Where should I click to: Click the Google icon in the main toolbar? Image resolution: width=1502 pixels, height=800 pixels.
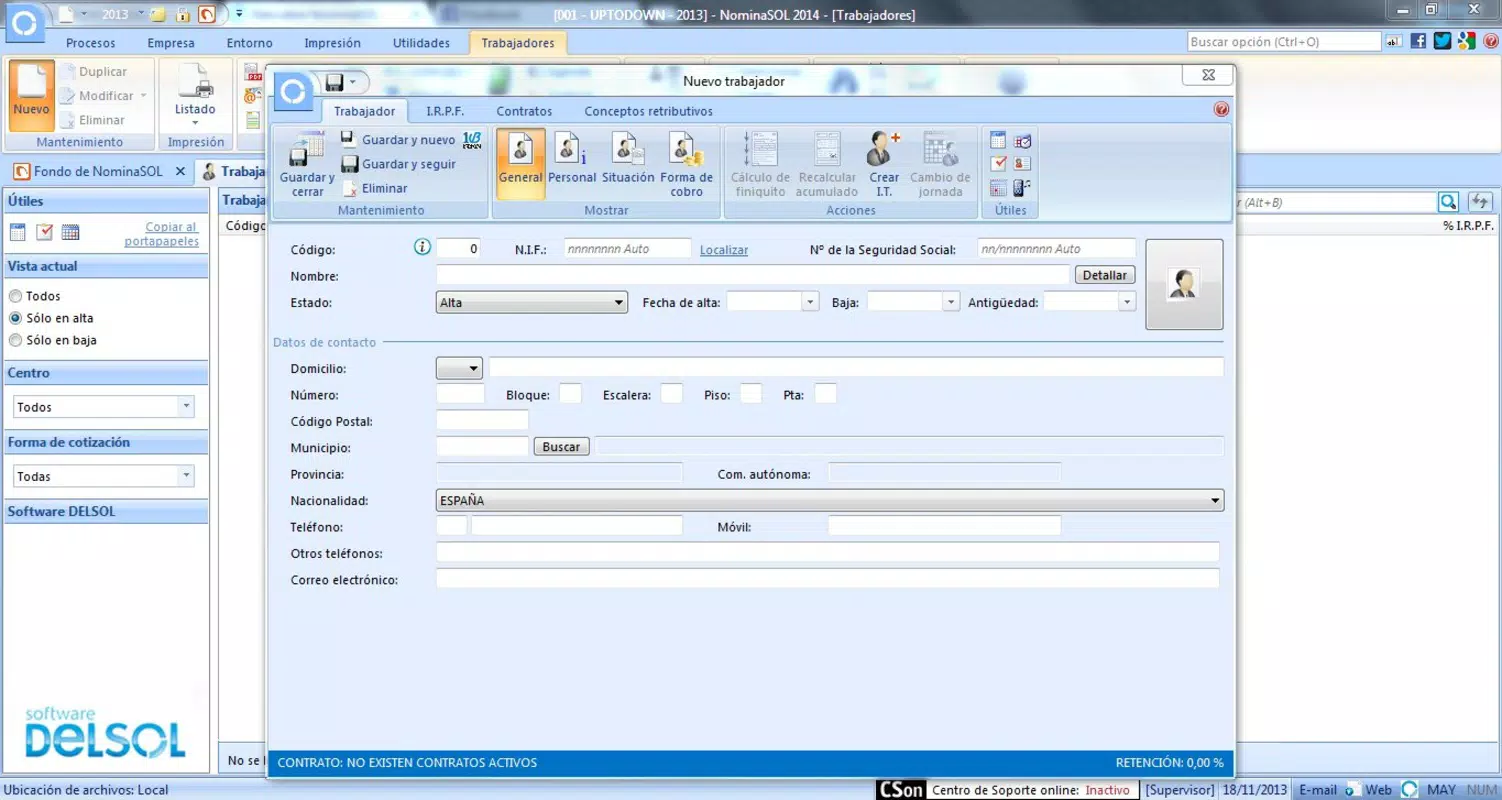1466,41
